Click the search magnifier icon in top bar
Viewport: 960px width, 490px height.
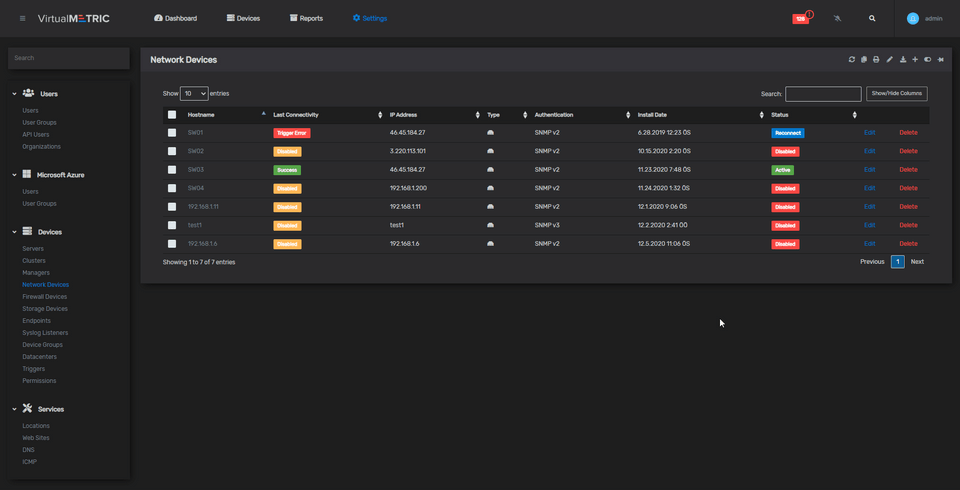[x=872, y=18]
